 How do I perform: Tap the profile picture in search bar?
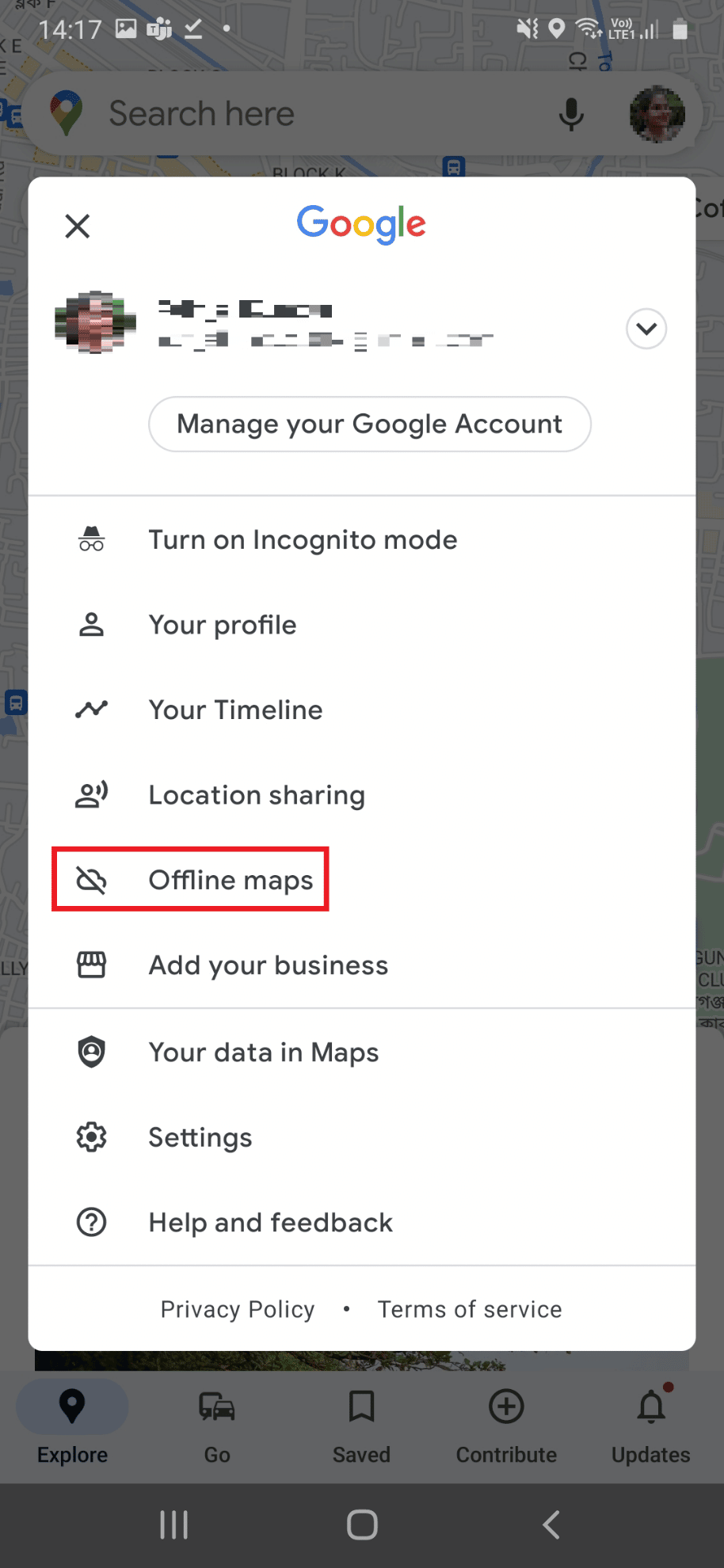[x=657, y=115]
